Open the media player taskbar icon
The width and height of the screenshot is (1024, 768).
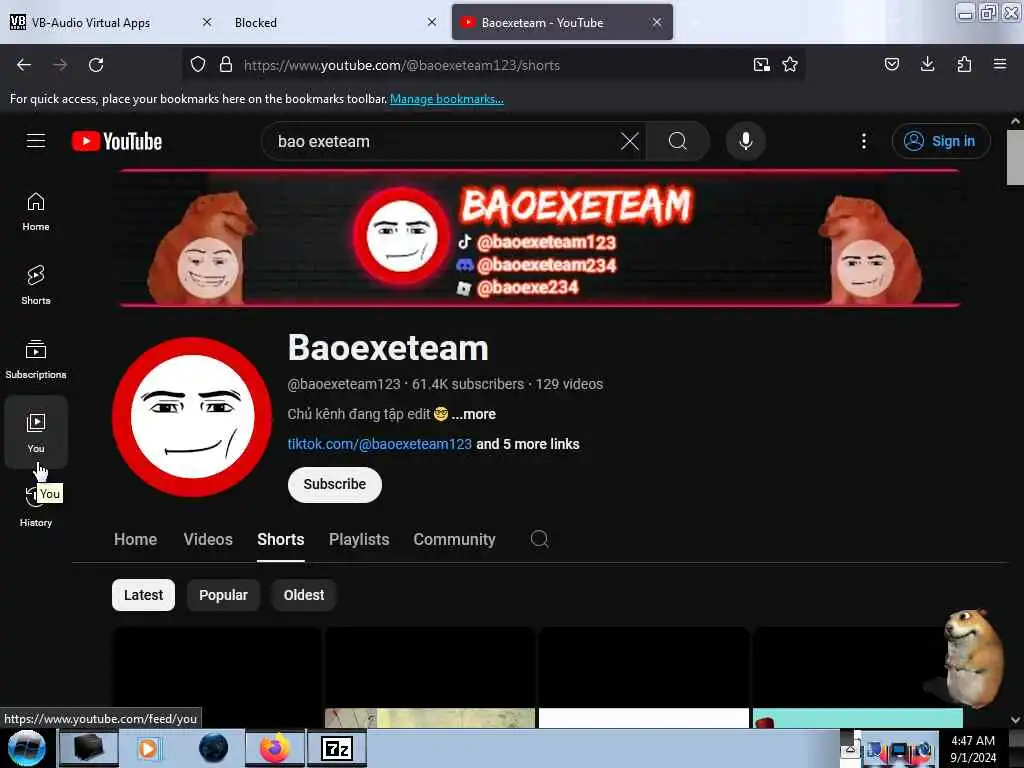coord(148,748)
